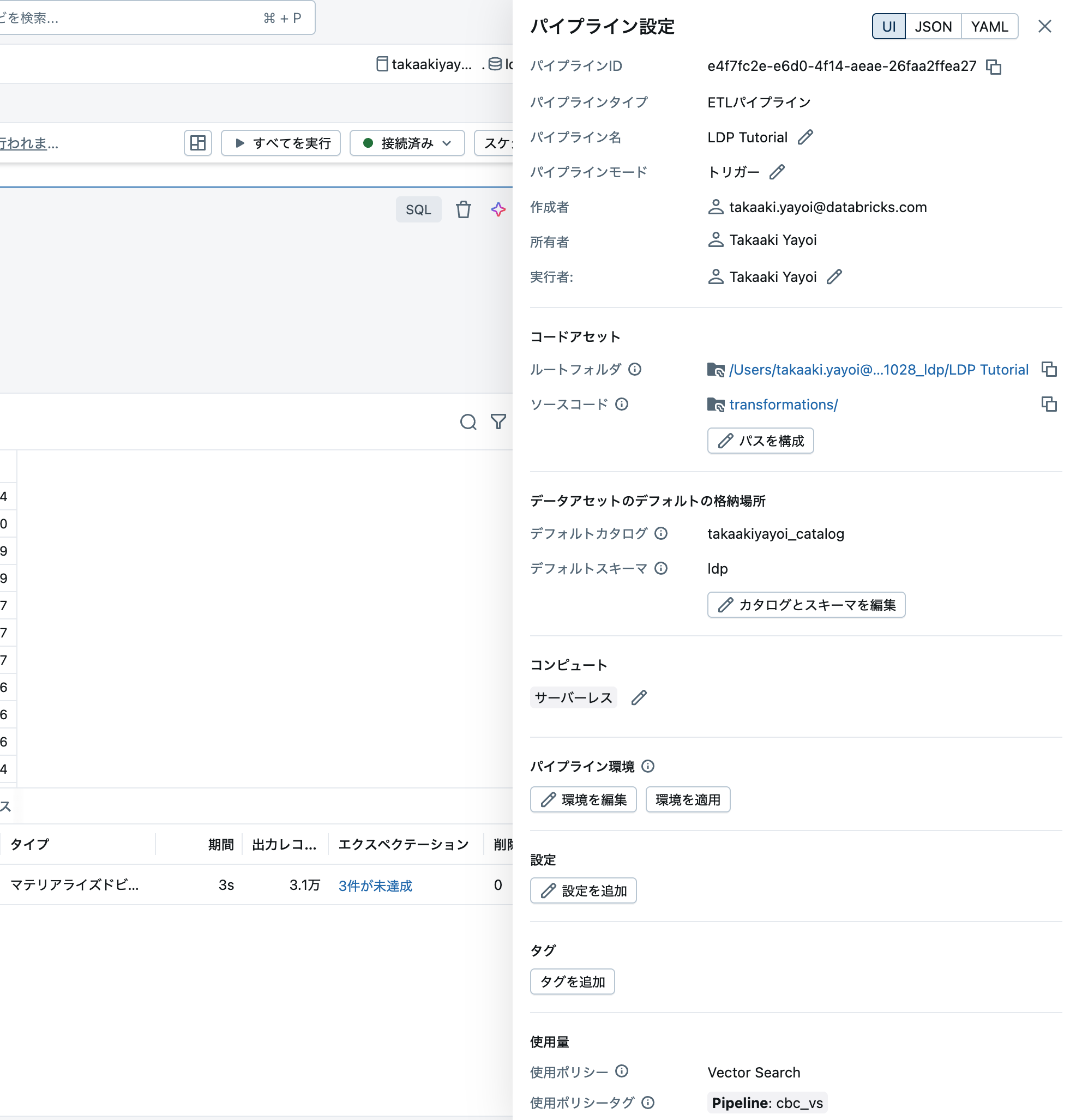
Task: Open the dataset filter icon
Action: tap(498, 422)
